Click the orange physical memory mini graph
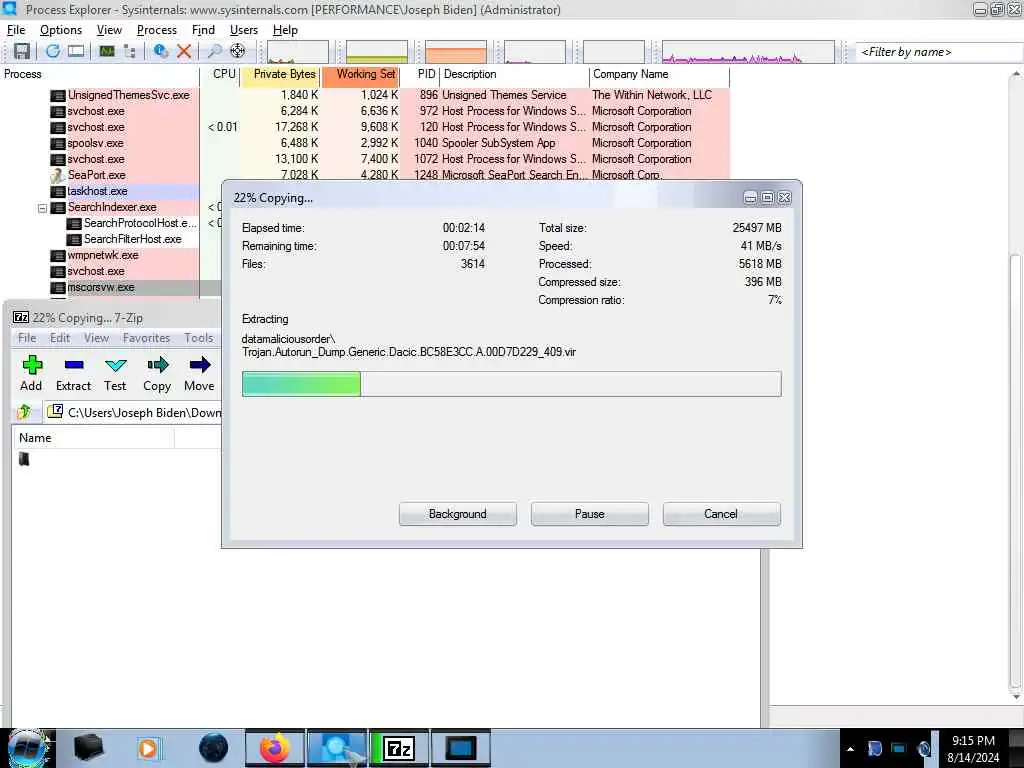Image resolution: width=1024 pixels, height=768 pixels. (x=456, y=52)
